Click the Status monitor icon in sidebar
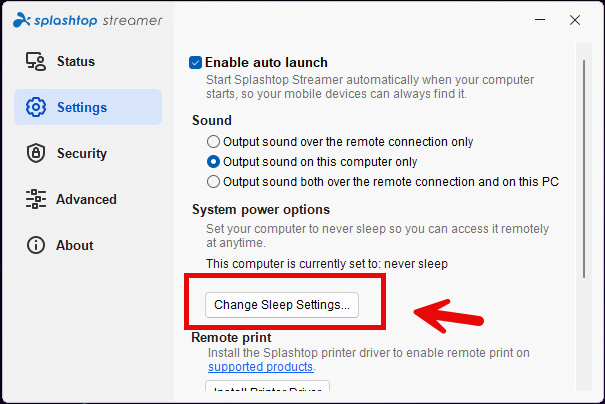The height and width of the screenshot is (404, 605). coord(36,62)
